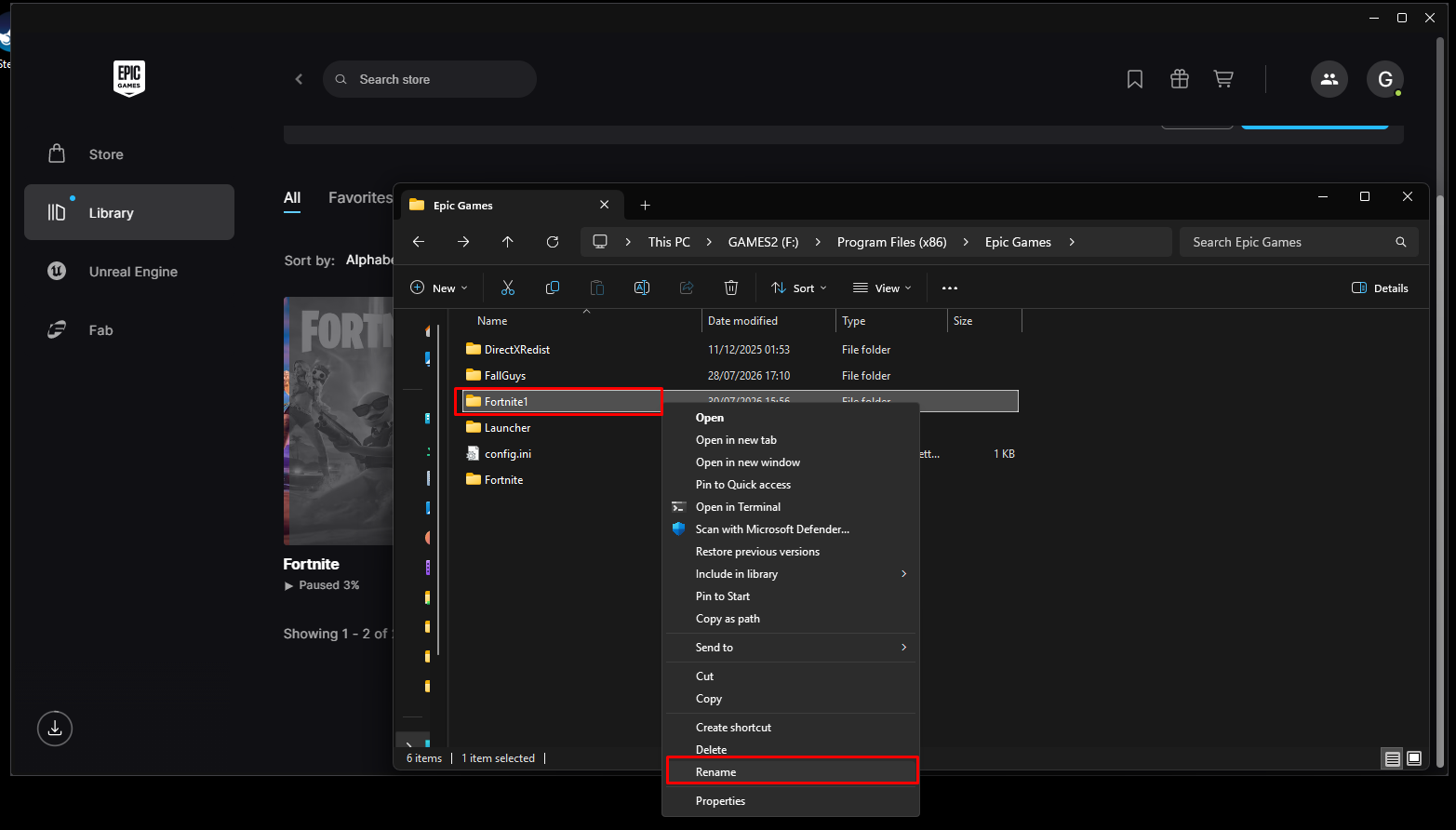Expand the Include in library submenu
Viewport: 1456px width, 830px height.
(791, 574)
